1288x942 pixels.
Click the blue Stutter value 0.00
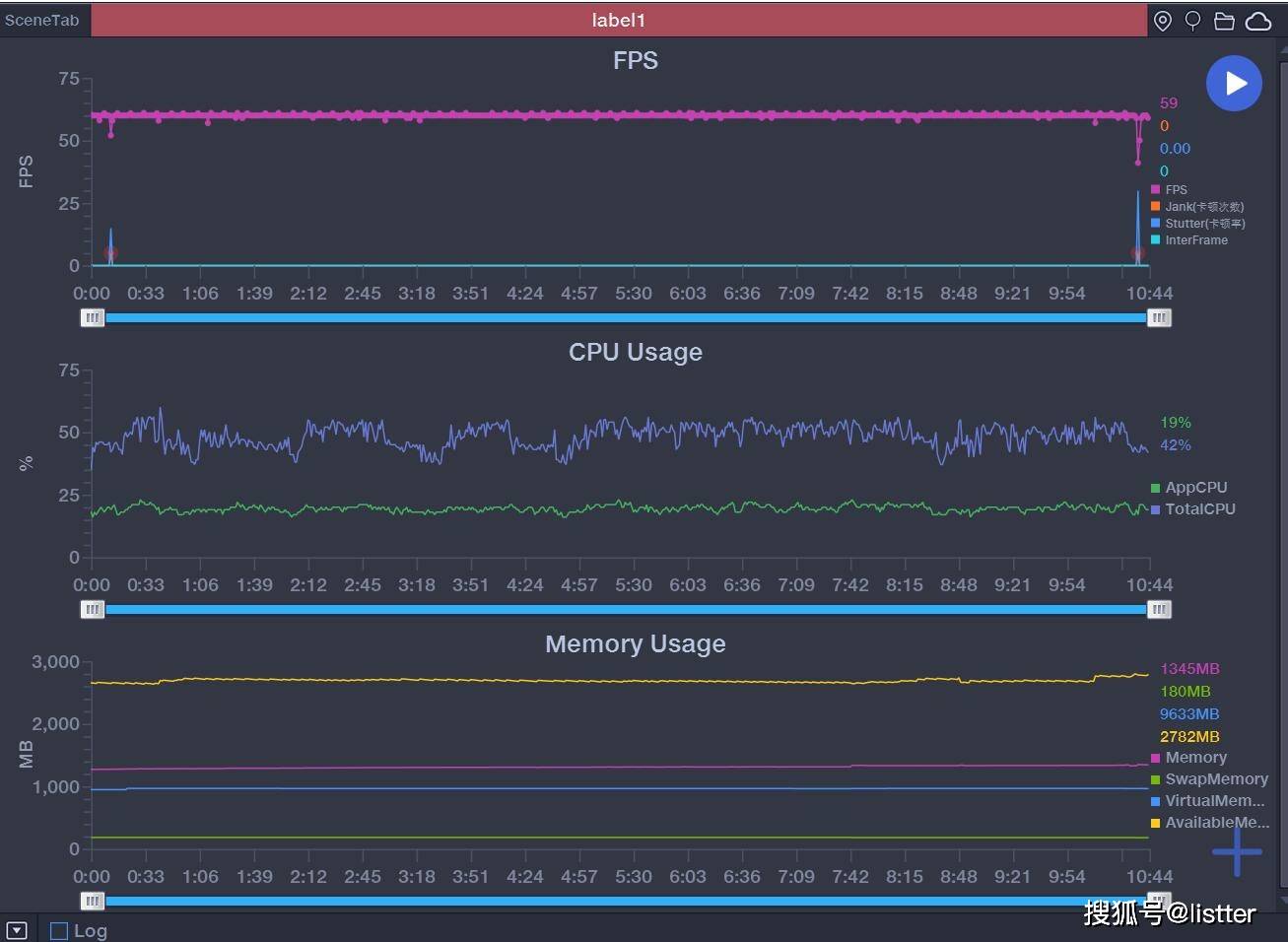tap(1175, 148)
